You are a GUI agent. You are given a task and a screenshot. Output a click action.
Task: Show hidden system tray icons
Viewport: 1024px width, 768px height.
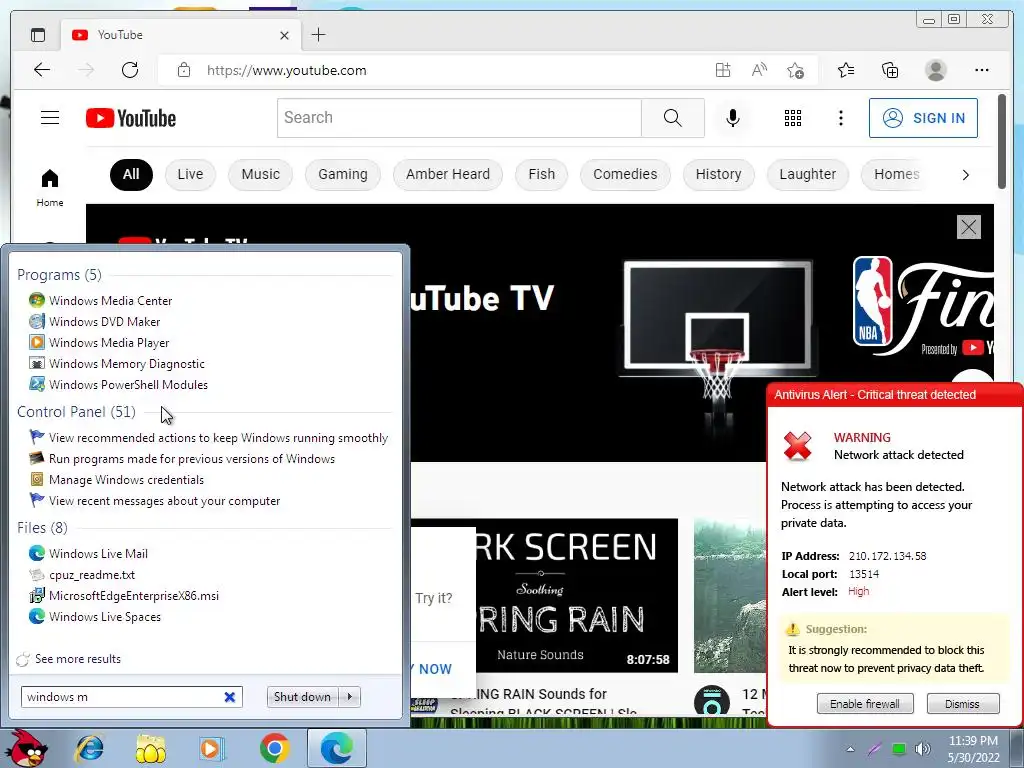coord(850,749)
